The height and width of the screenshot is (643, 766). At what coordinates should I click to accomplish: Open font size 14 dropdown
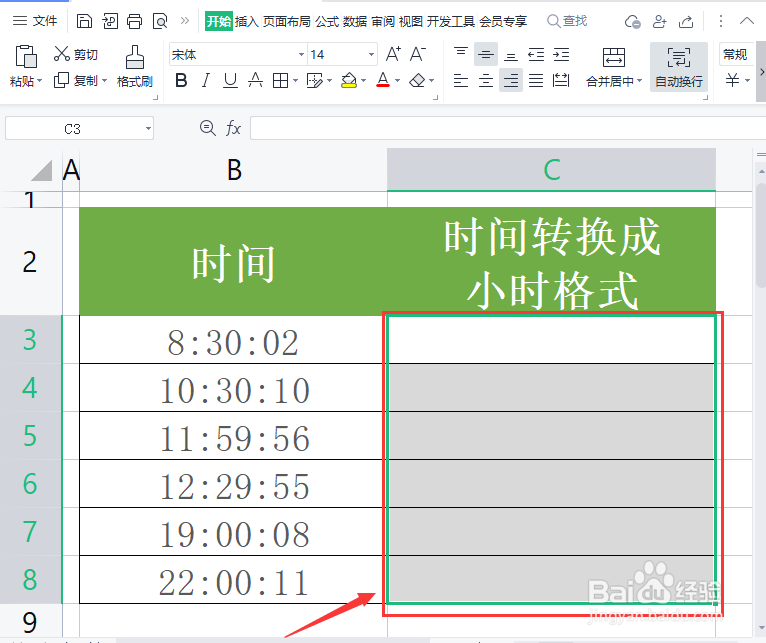click(x=371, y=54)
